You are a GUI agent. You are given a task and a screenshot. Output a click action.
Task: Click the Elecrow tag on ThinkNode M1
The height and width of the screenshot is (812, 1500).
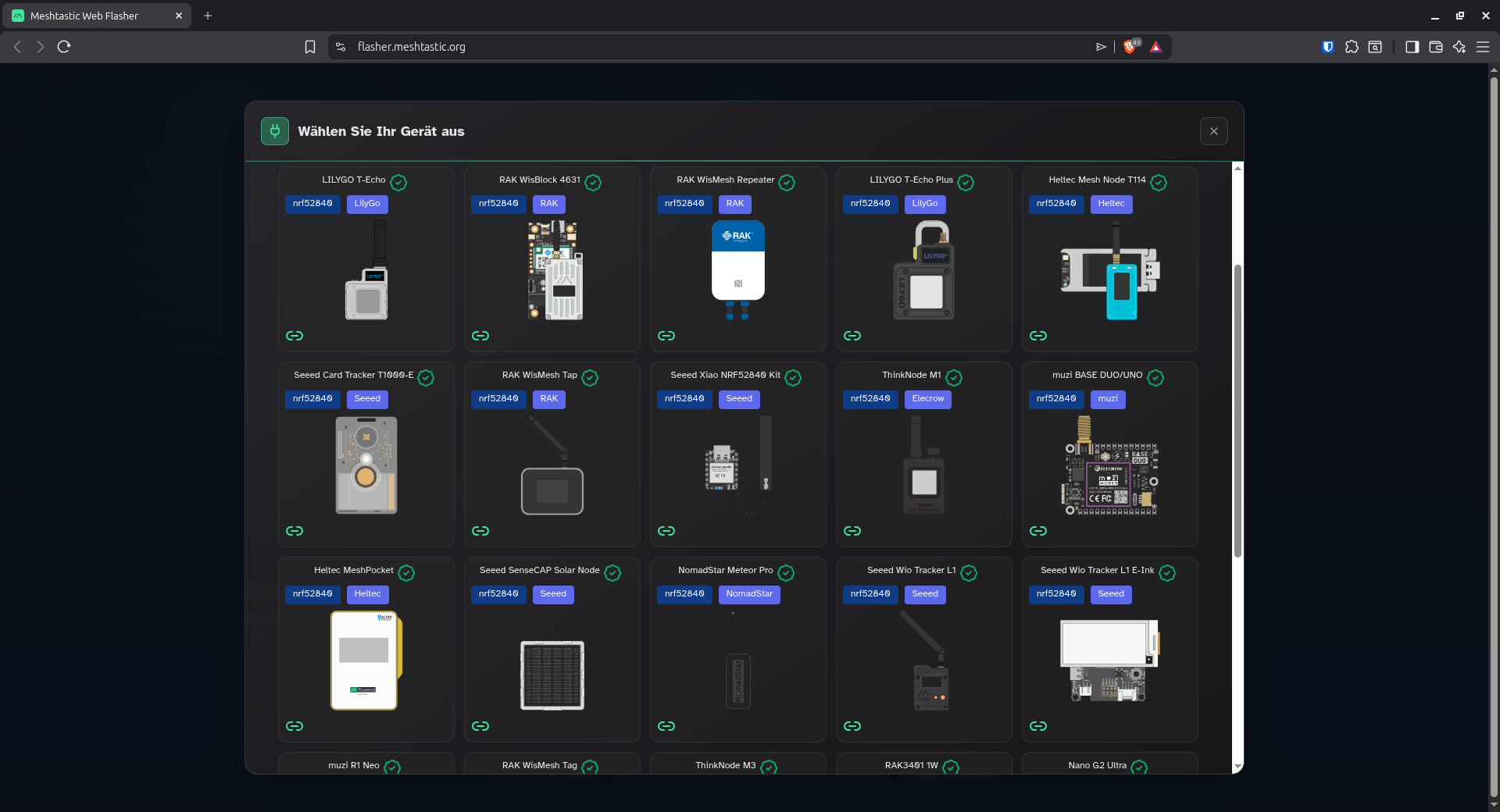(927, 399)
